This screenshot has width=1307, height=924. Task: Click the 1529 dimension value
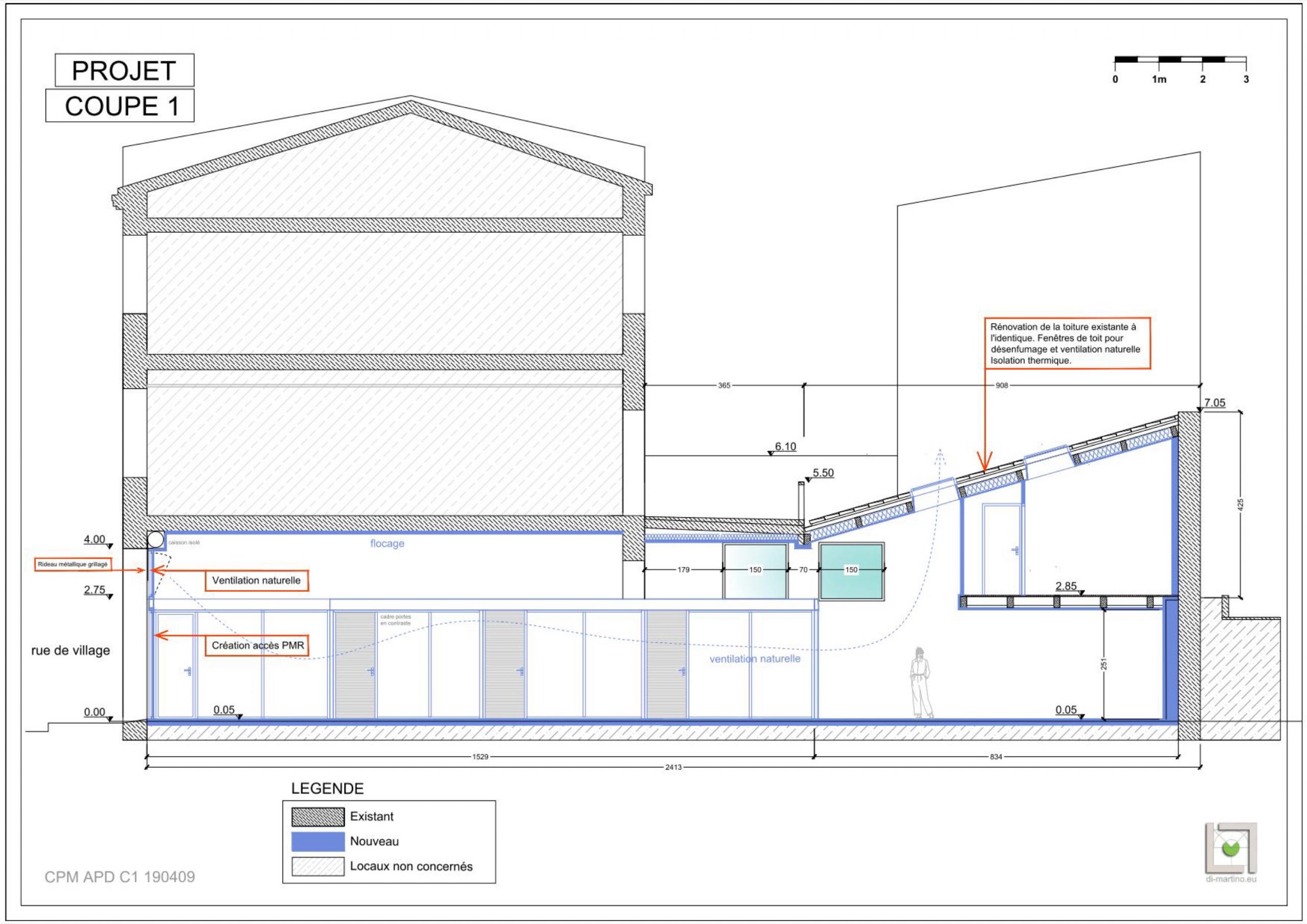[480, 757]
